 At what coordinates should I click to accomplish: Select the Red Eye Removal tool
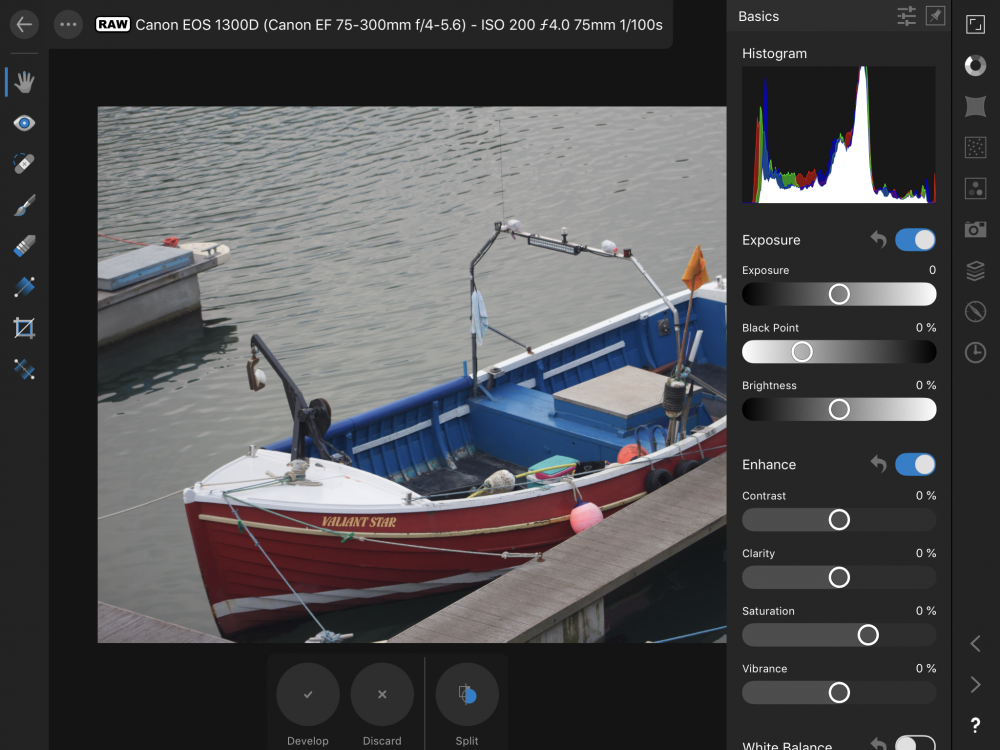23,123
